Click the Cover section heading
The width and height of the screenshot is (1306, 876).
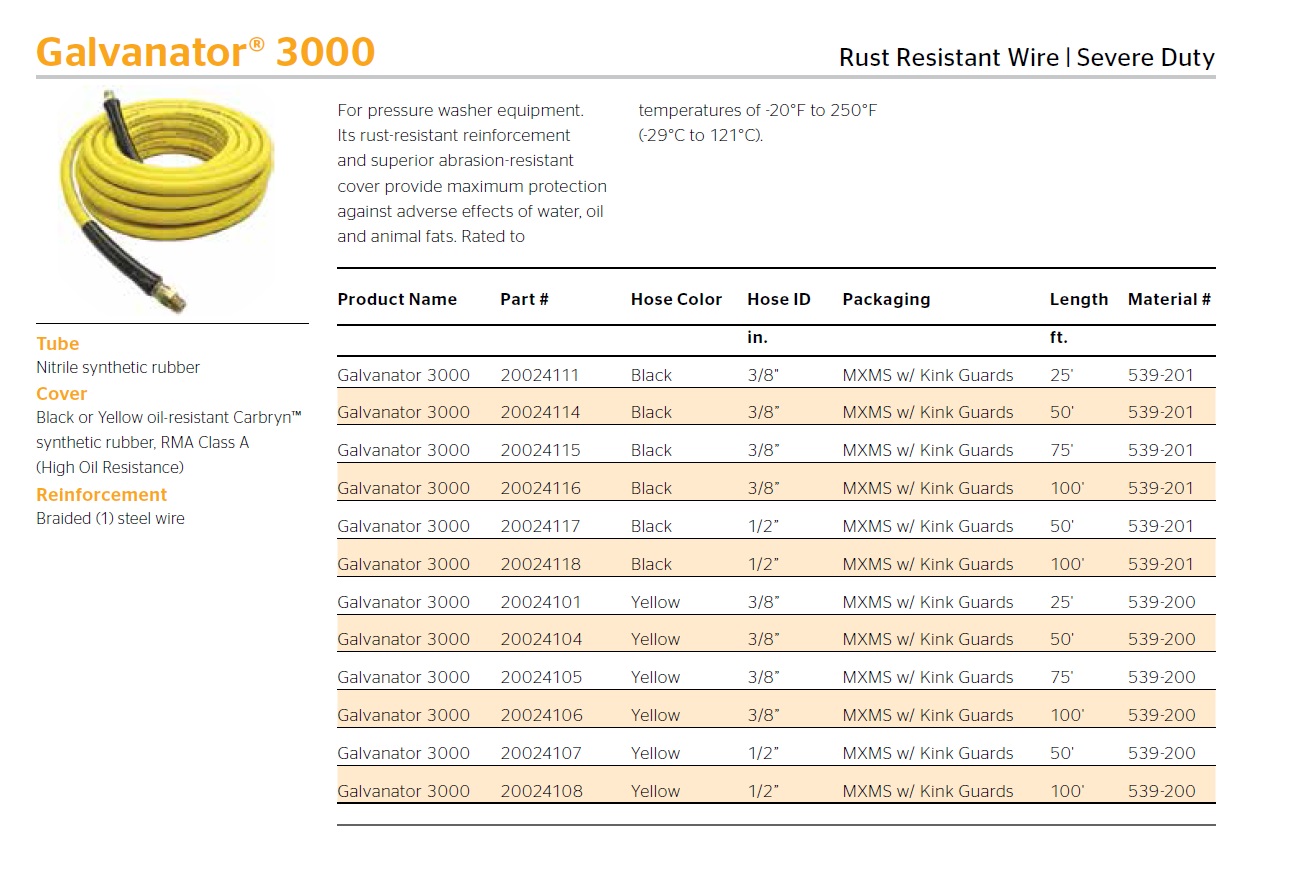(x=62, y=394)
